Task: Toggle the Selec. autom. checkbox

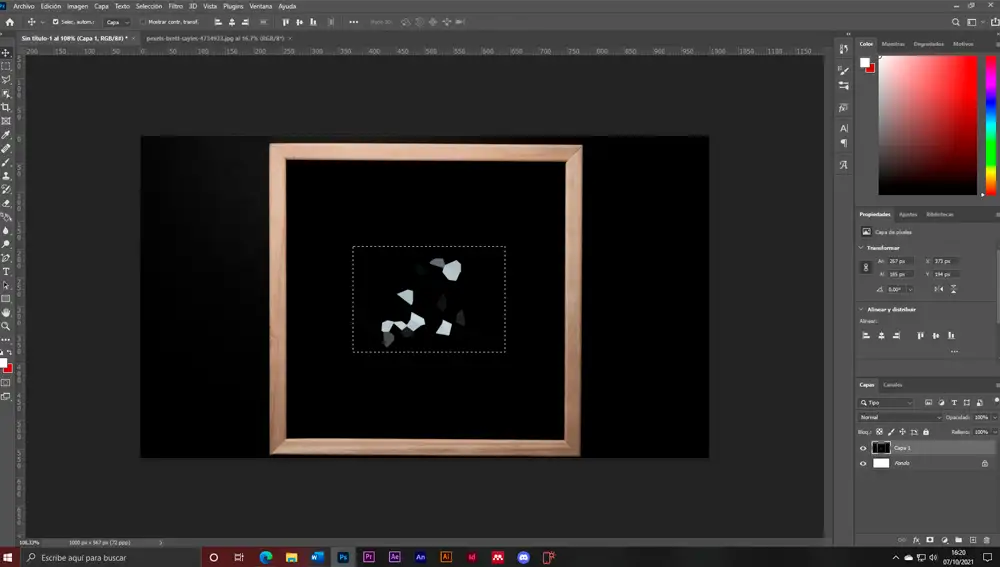Action: (x=55, y=22)
